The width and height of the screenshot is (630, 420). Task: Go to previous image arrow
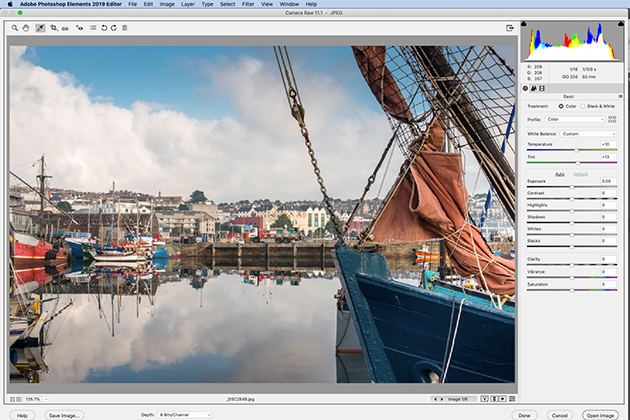pos(435,399)
